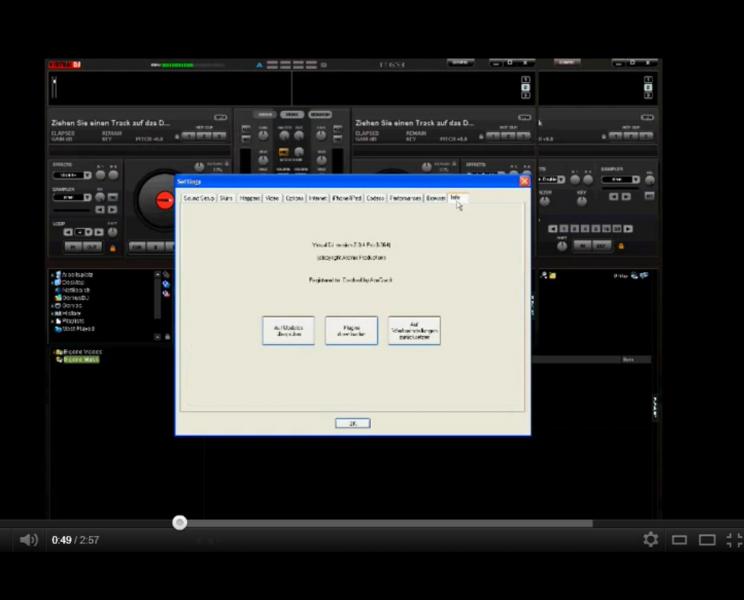
Task: Open the Performances tab
Action: (x=405, y=198)
